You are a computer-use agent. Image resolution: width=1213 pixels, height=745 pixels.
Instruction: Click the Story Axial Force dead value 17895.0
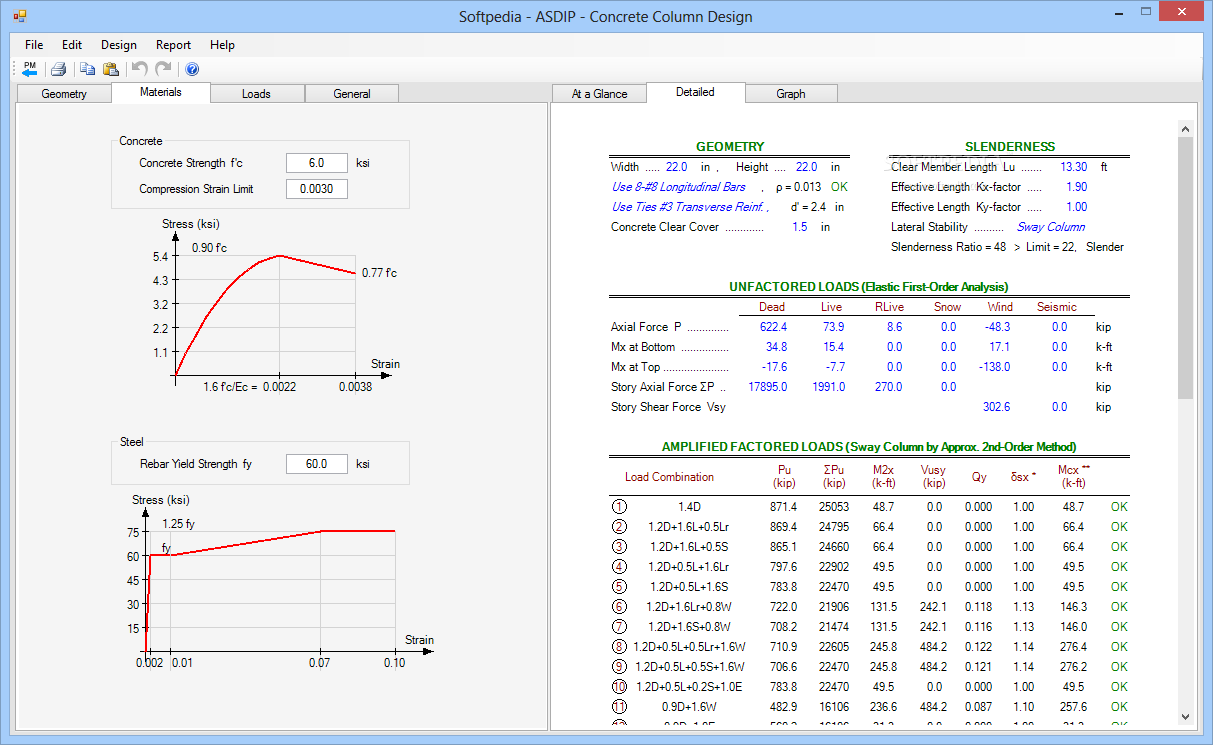768,387
